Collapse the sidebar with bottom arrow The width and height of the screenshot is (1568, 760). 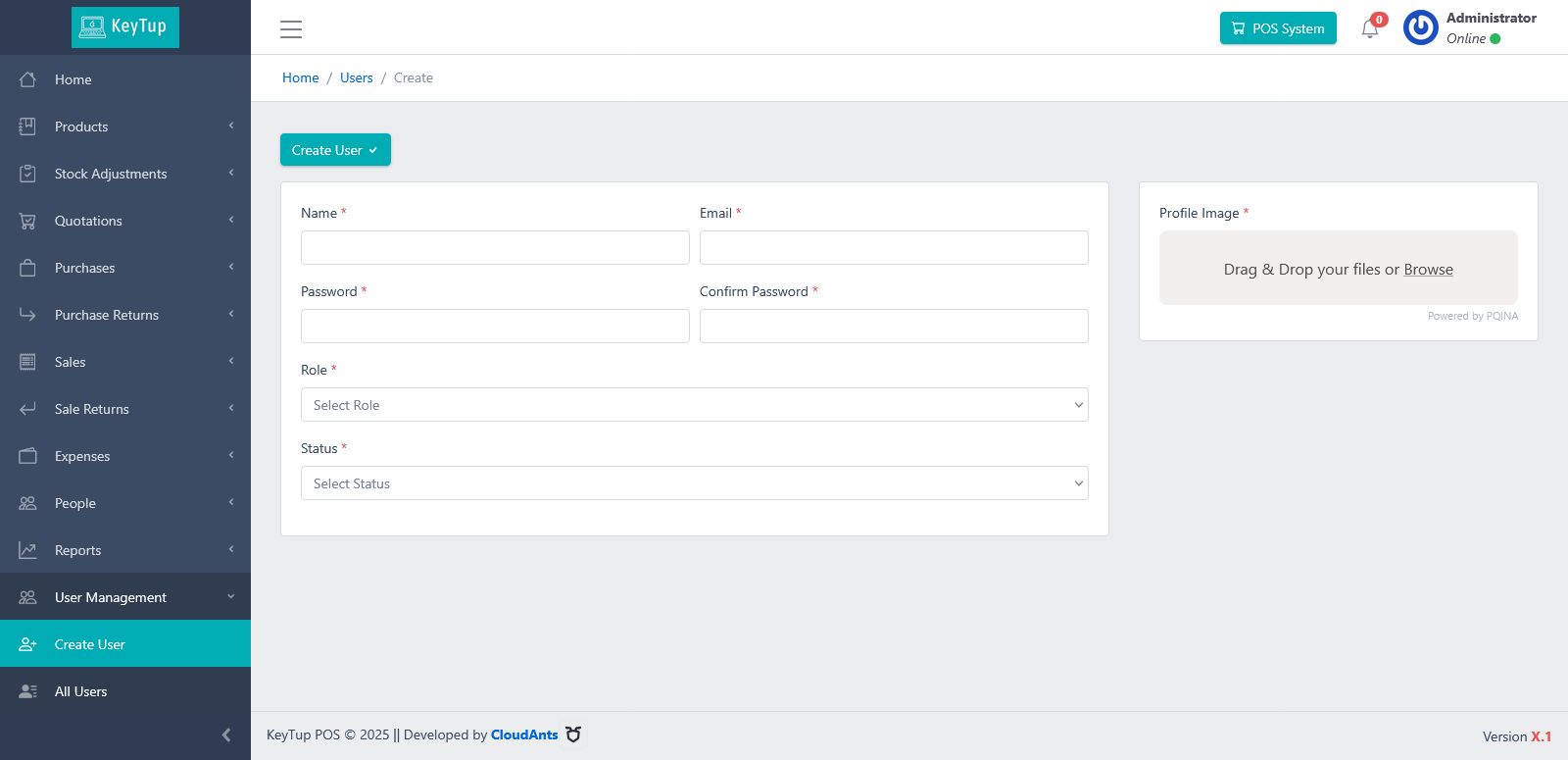226,735
